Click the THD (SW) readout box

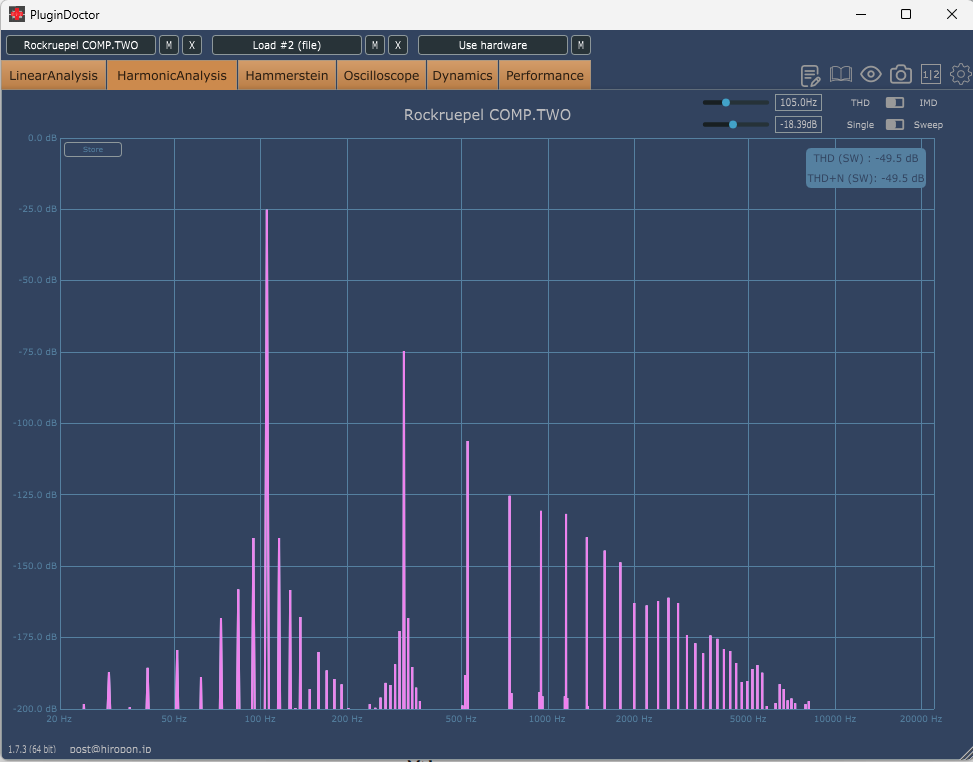(866, 168)
